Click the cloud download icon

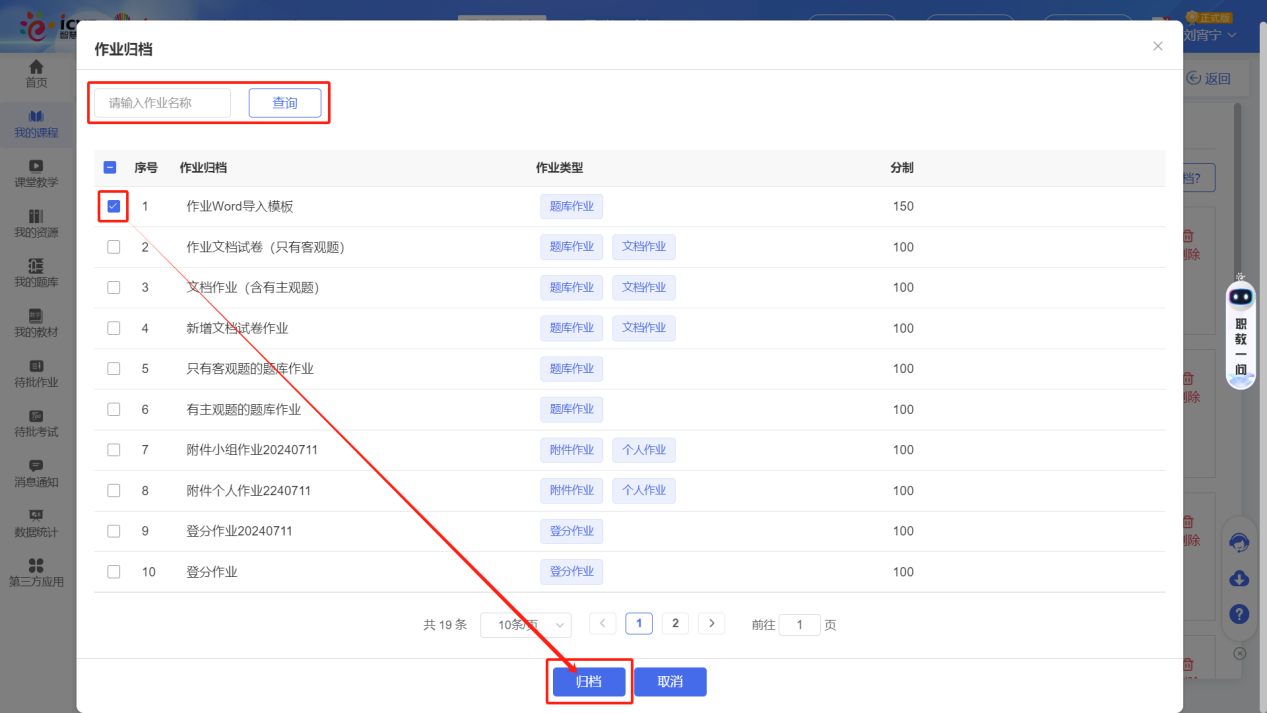[x=1239, y=579]
